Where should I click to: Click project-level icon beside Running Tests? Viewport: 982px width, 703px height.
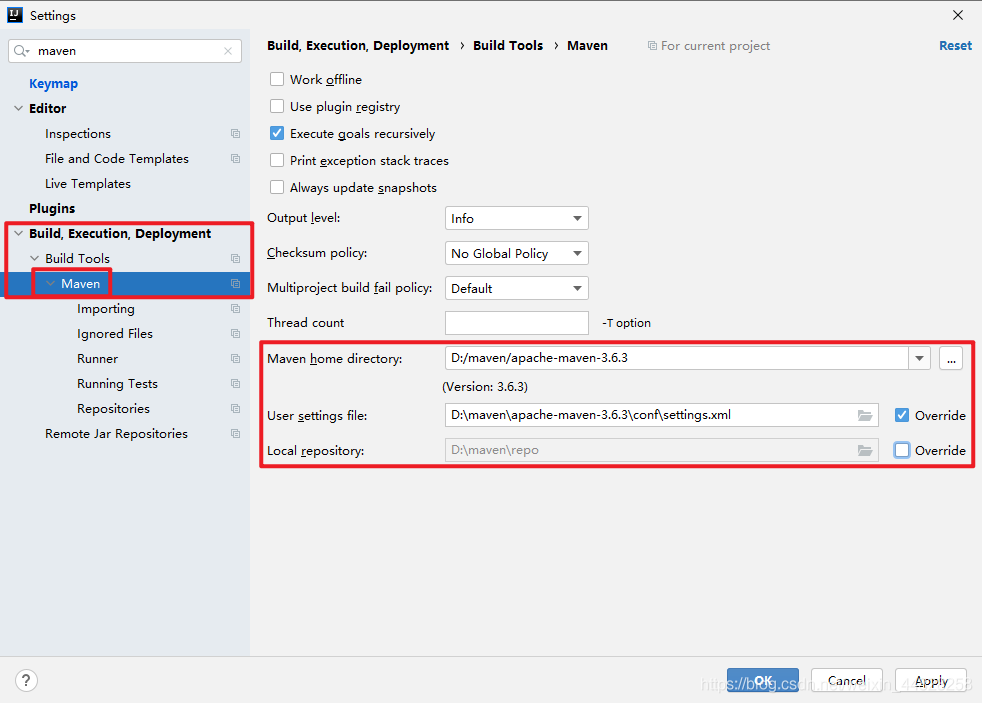[x=235, y=384]
